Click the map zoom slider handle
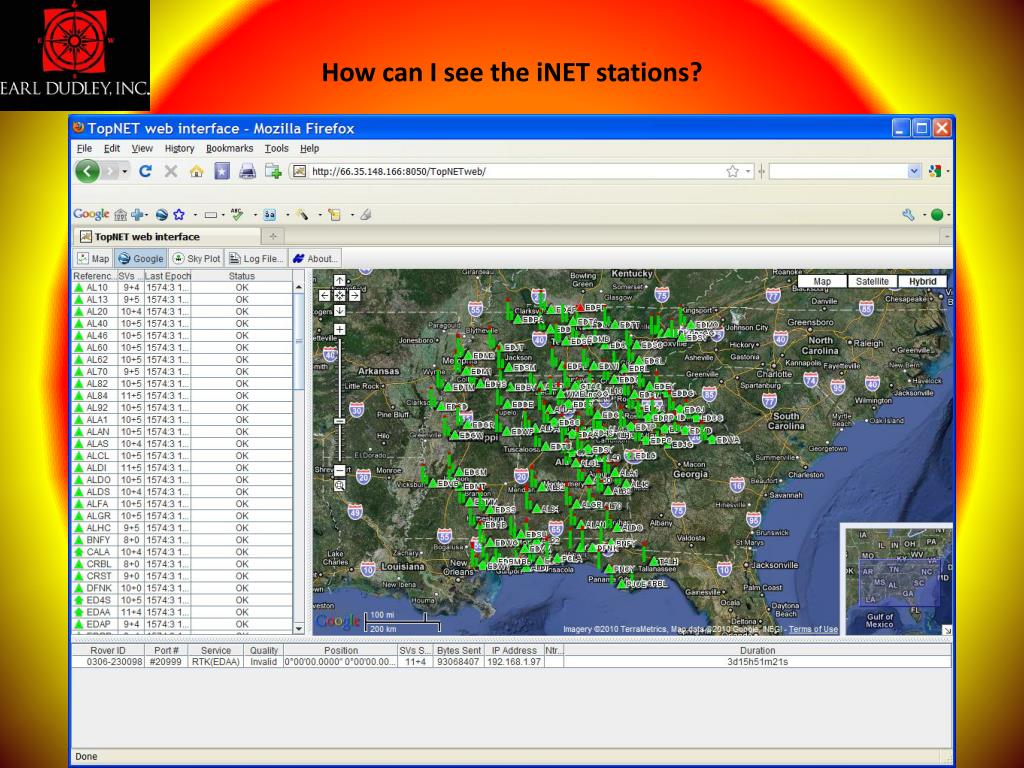The width and height of the screenshot is (1024, 768). click(x=340, y=421)
